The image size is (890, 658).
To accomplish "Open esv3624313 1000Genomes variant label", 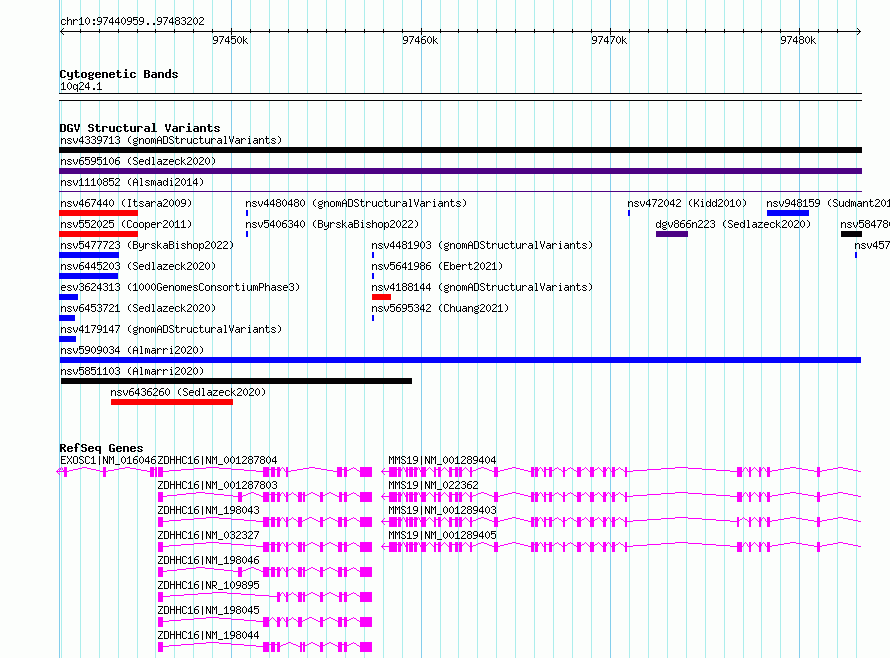I will 180,287.
